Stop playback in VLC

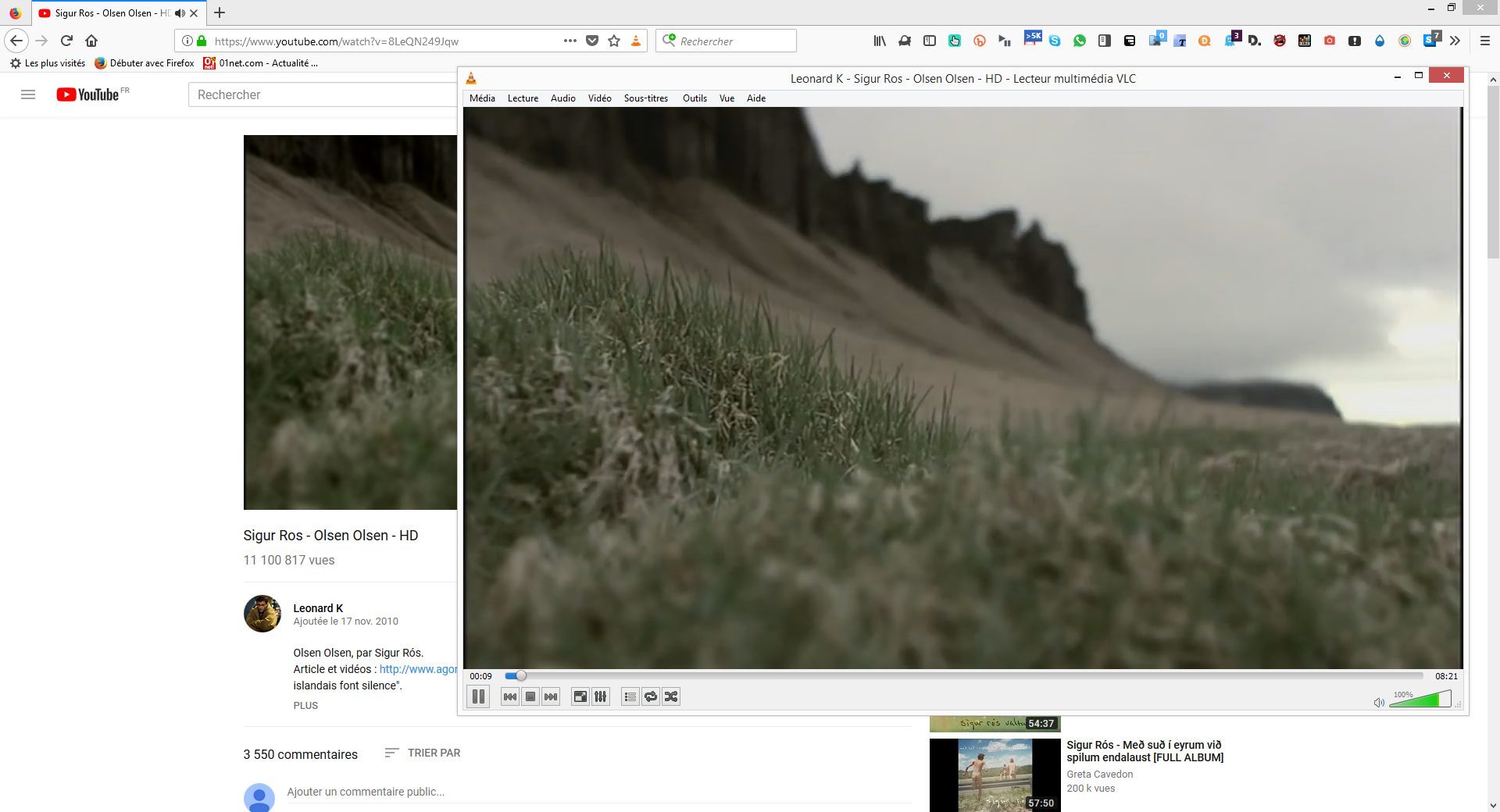coord(530,696)
